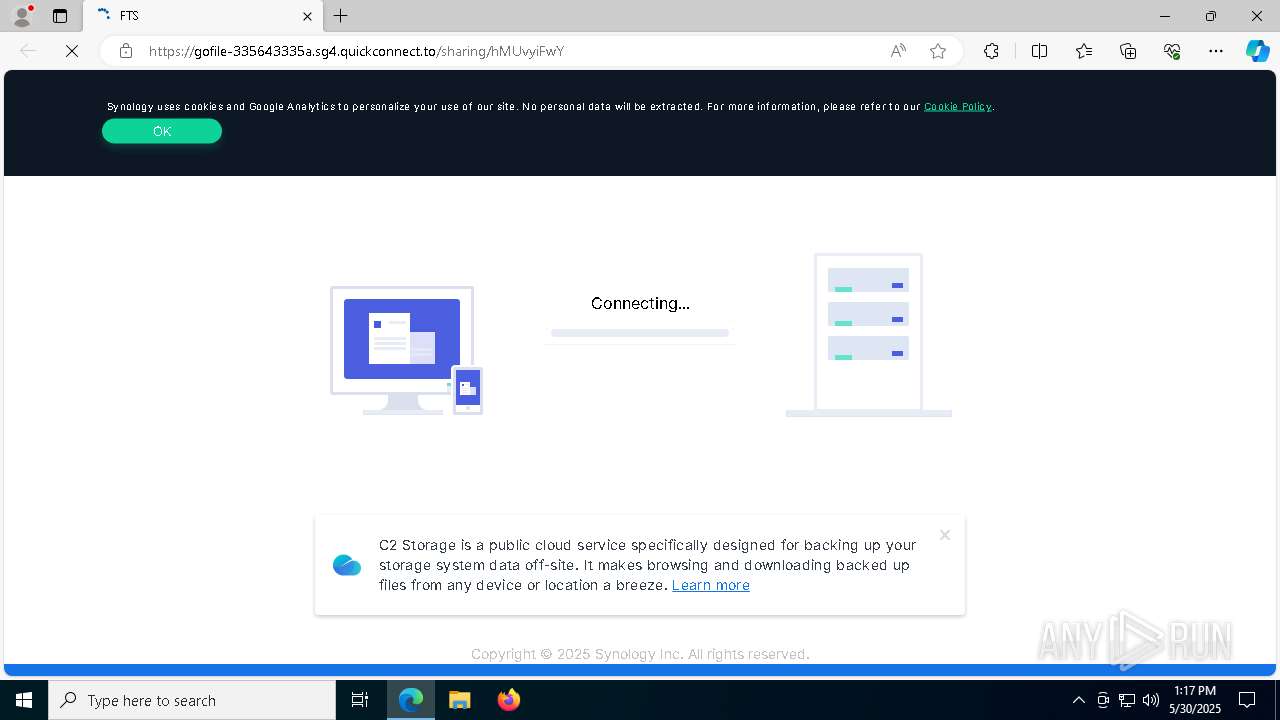Click the Copyright Synology Inc. footer text
The height and width of the screenshot is (720, 1280).
point(640,654)
